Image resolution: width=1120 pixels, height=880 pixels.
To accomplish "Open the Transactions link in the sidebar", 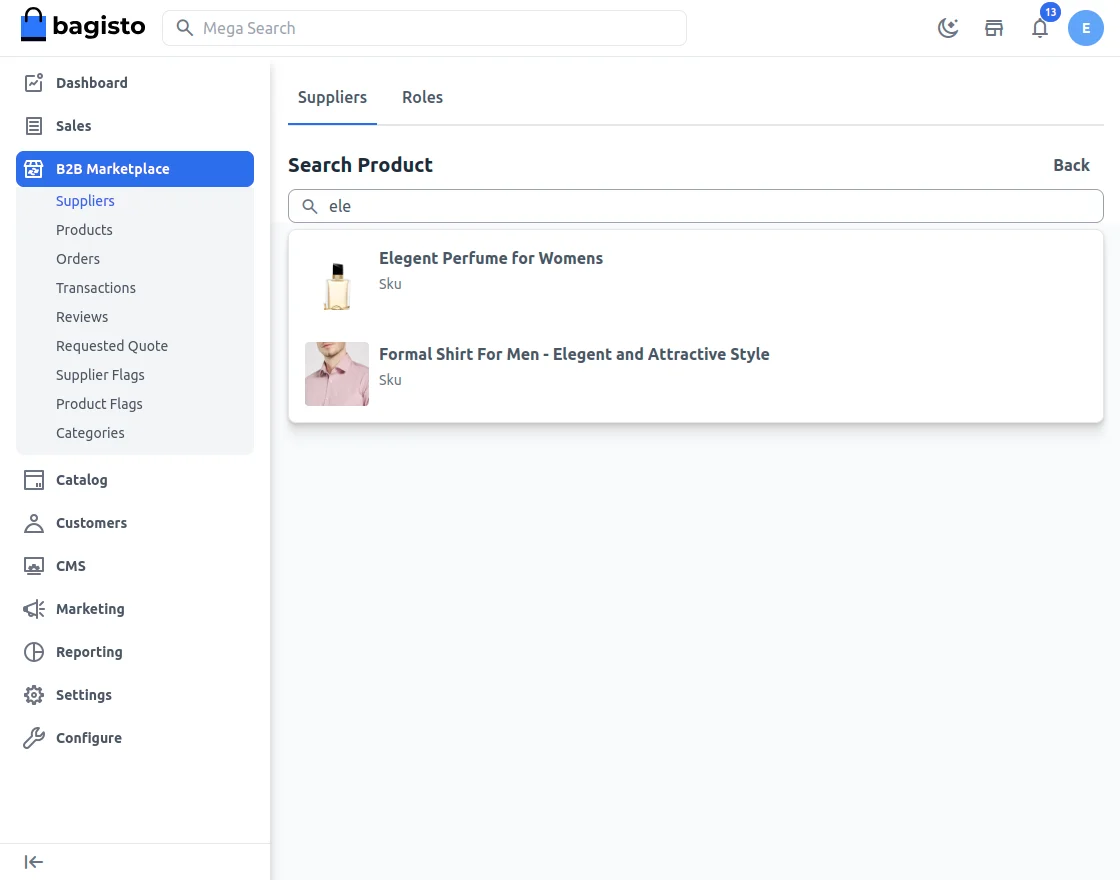I will (96, 288).
